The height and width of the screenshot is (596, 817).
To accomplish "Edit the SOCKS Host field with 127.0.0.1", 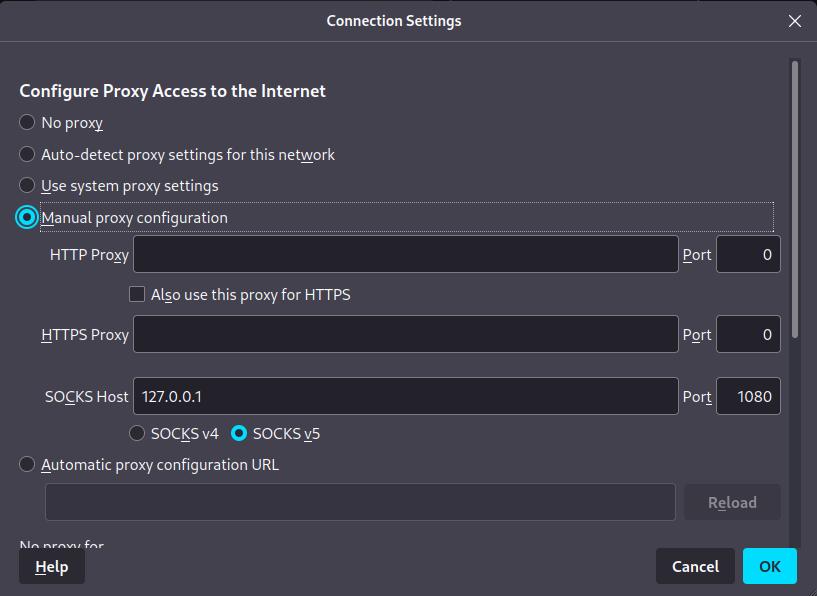I will pos(406,396).
